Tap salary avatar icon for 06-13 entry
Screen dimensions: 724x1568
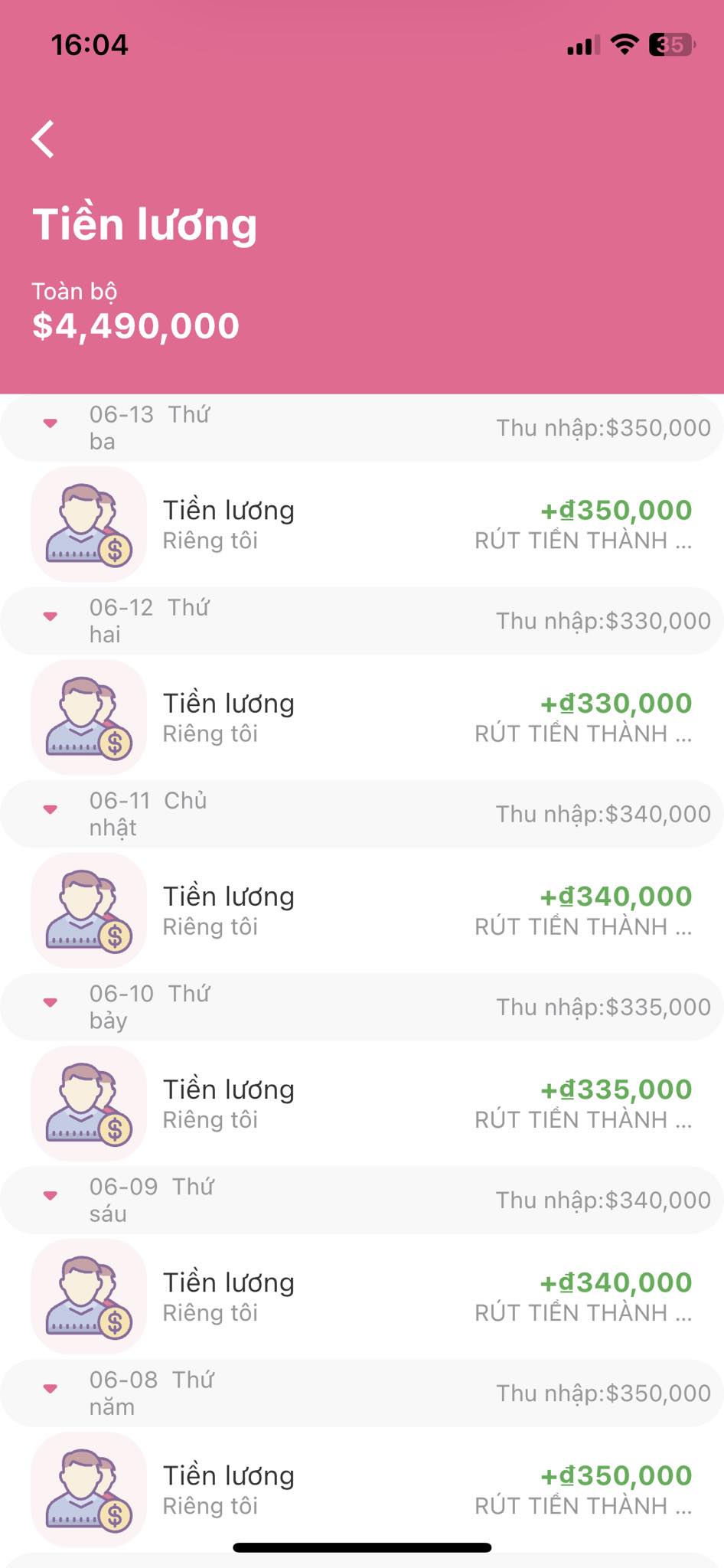(x=89, y=524)
